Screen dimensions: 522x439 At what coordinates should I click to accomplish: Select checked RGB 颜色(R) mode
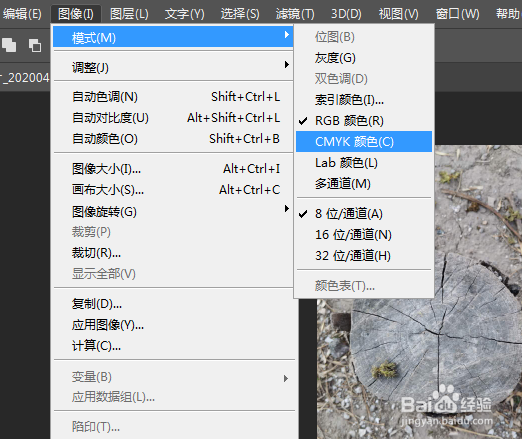coord(364,121)
